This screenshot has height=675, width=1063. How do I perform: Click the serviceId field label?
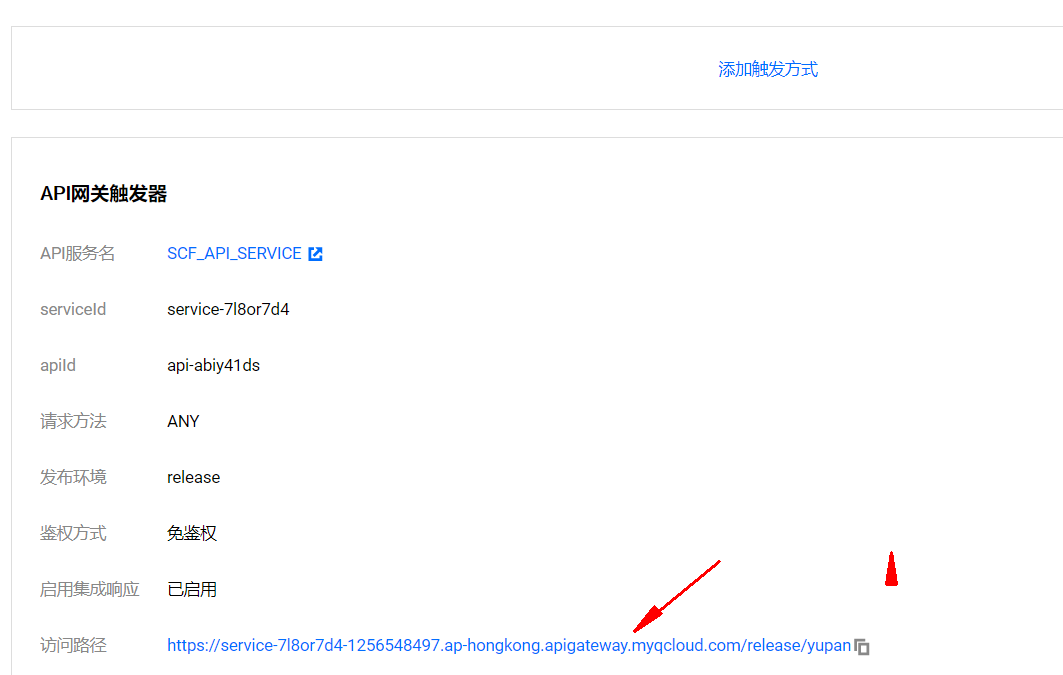(x=73, y=310)
